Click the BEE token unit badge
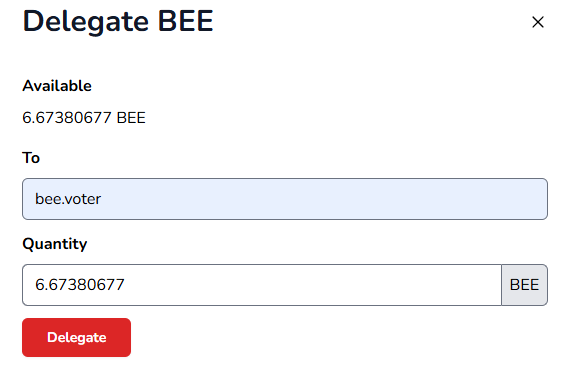The height and width of the screenshot is (379, 570). (x=524, y=285)
